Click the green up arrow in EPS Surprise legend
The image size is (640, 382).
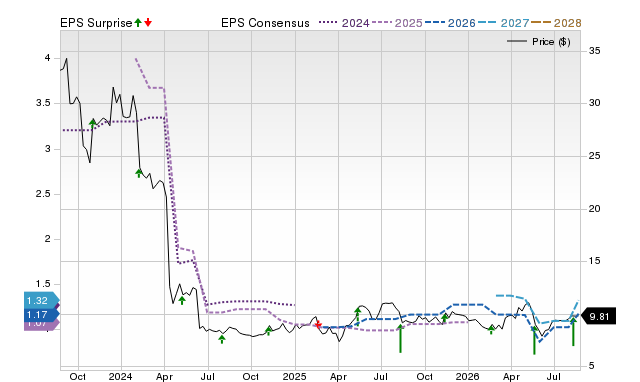[x=138, y=23]
